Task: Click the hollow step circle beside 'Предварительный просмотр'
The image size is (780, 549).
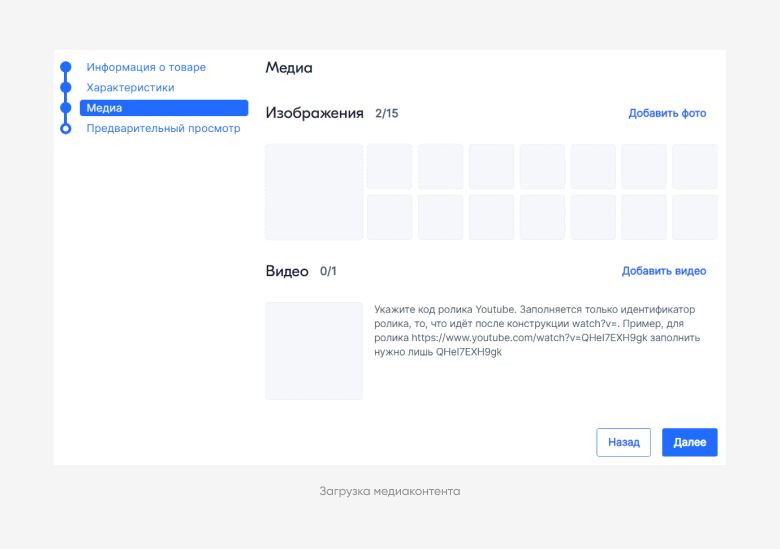Action: tap(66, 129)
